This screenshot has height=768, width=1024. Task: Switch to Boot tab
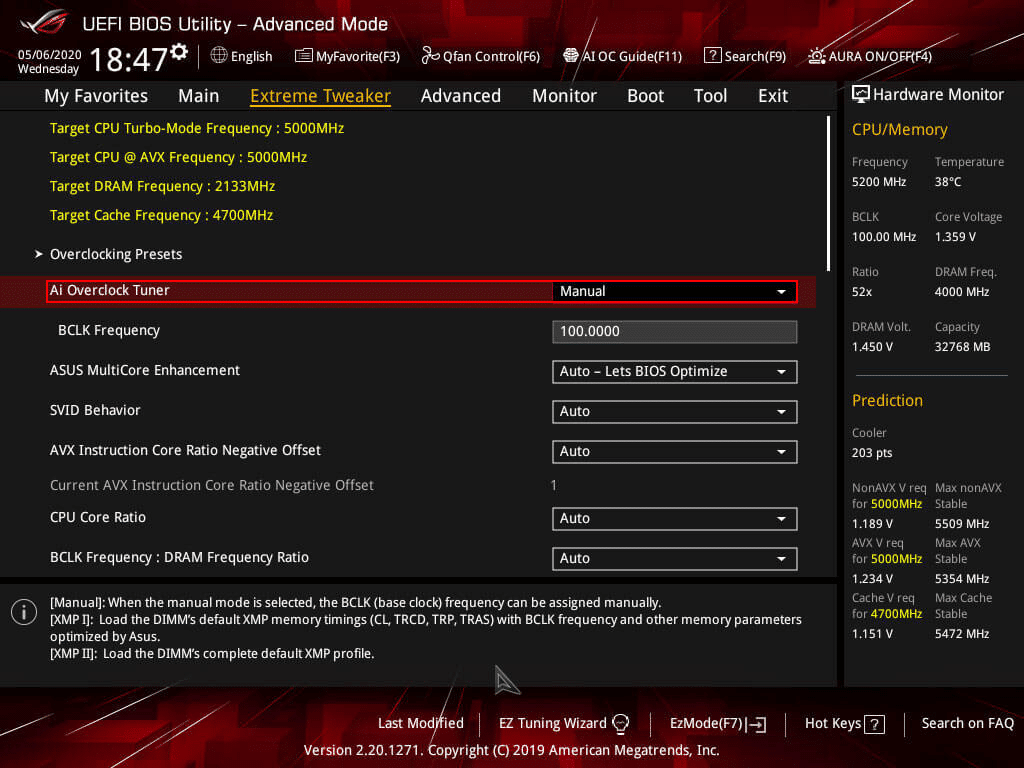pos(645,96)
